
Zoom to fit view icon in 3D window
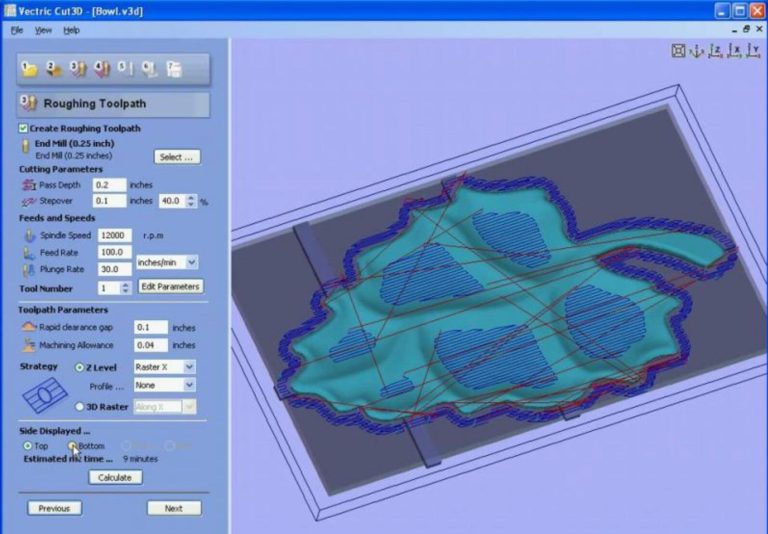[x=678, y=50]
